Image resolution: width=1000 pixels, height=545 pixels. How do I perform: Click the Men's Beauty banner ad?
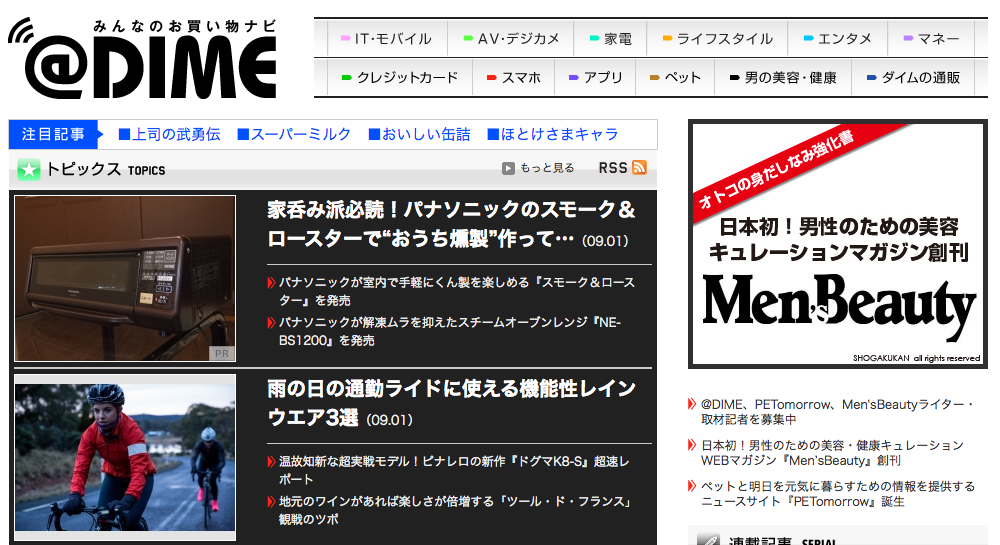pyautogui.click(x=837, y=243)
